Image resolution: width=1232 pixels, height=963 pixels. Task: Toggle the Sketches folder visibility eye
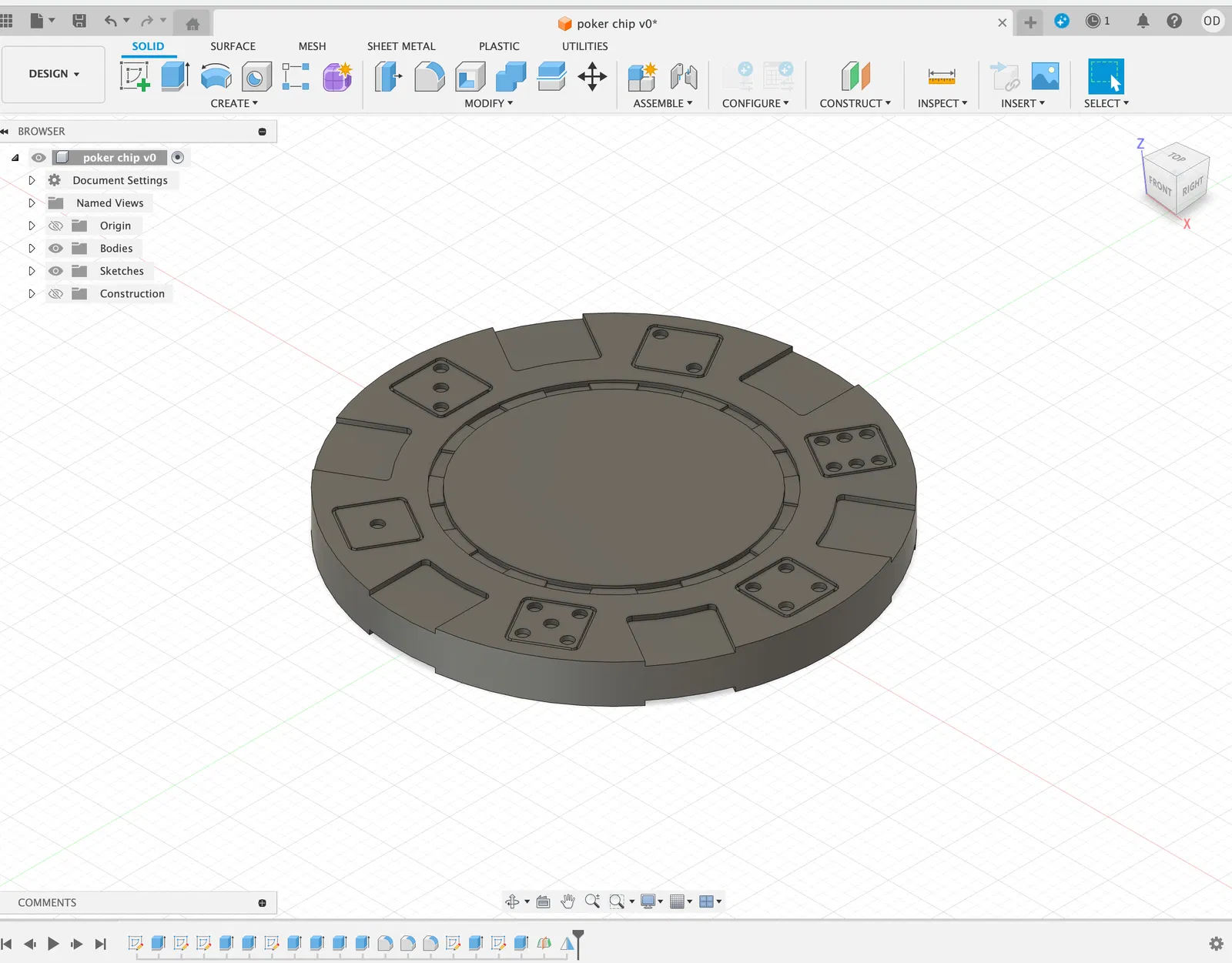(55, 271)
